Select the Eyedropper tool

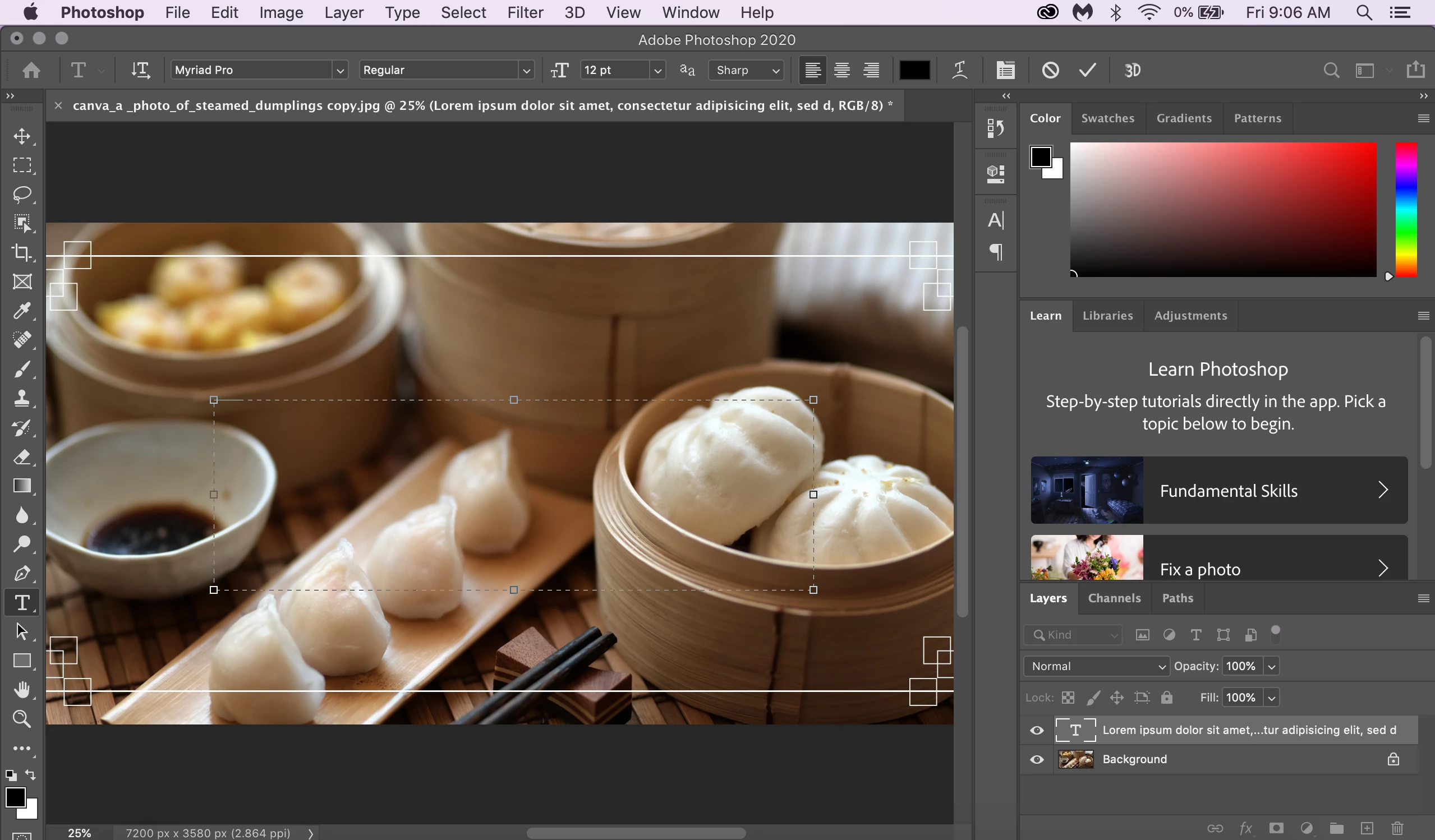pyautogui.click(x=22, y=311)
